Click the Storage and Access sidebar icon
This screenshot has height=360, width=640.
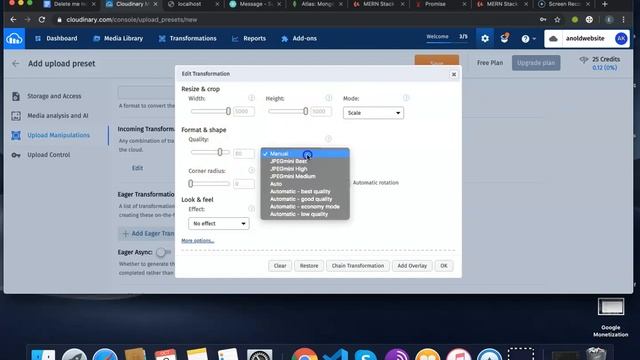[x=16, y=96]
